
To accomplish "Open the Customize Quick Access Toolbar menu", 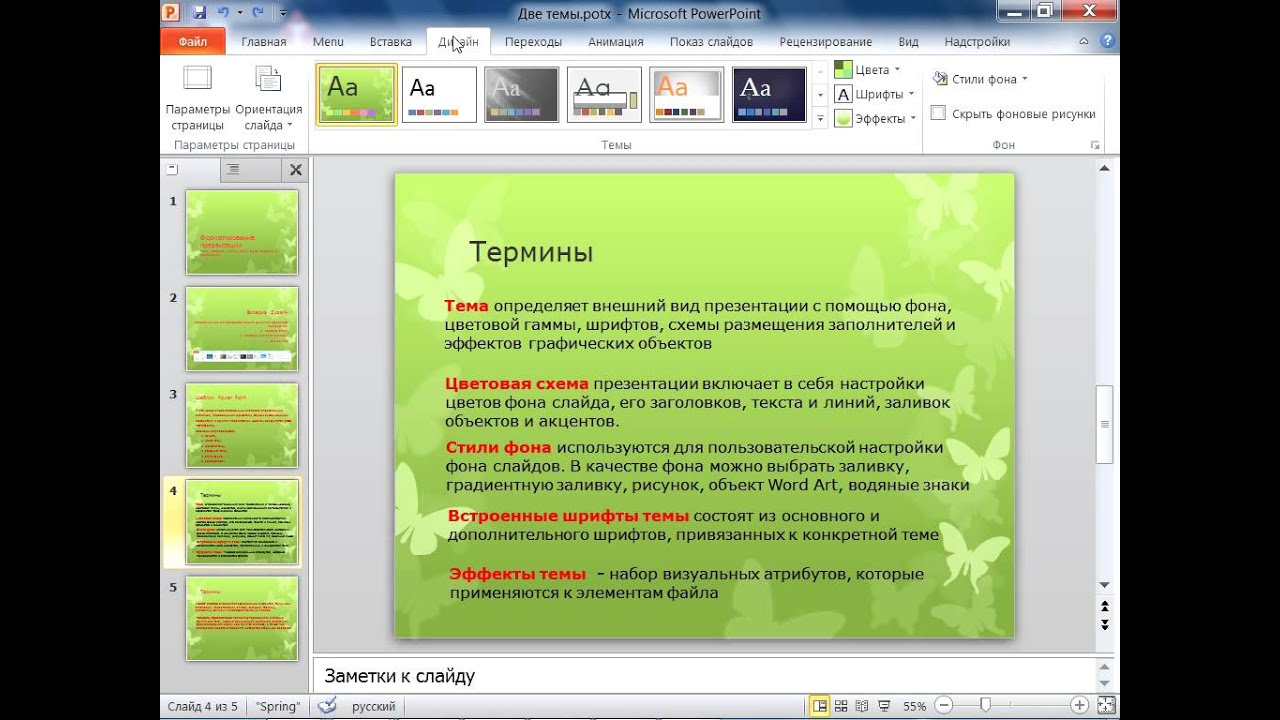I will [x=284, y=13].
